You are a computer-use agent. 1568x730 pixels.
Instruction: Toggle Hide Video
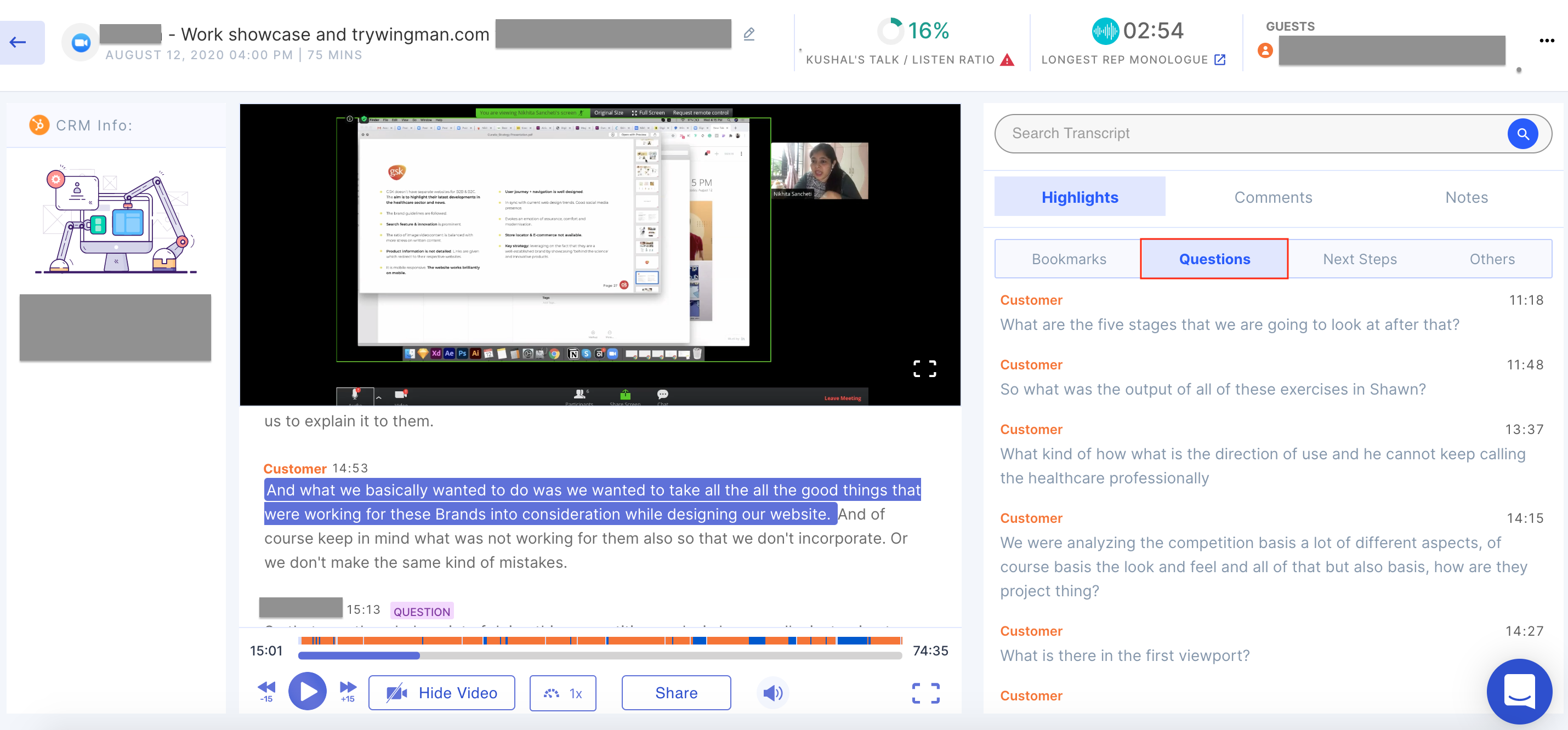(441, 693)
